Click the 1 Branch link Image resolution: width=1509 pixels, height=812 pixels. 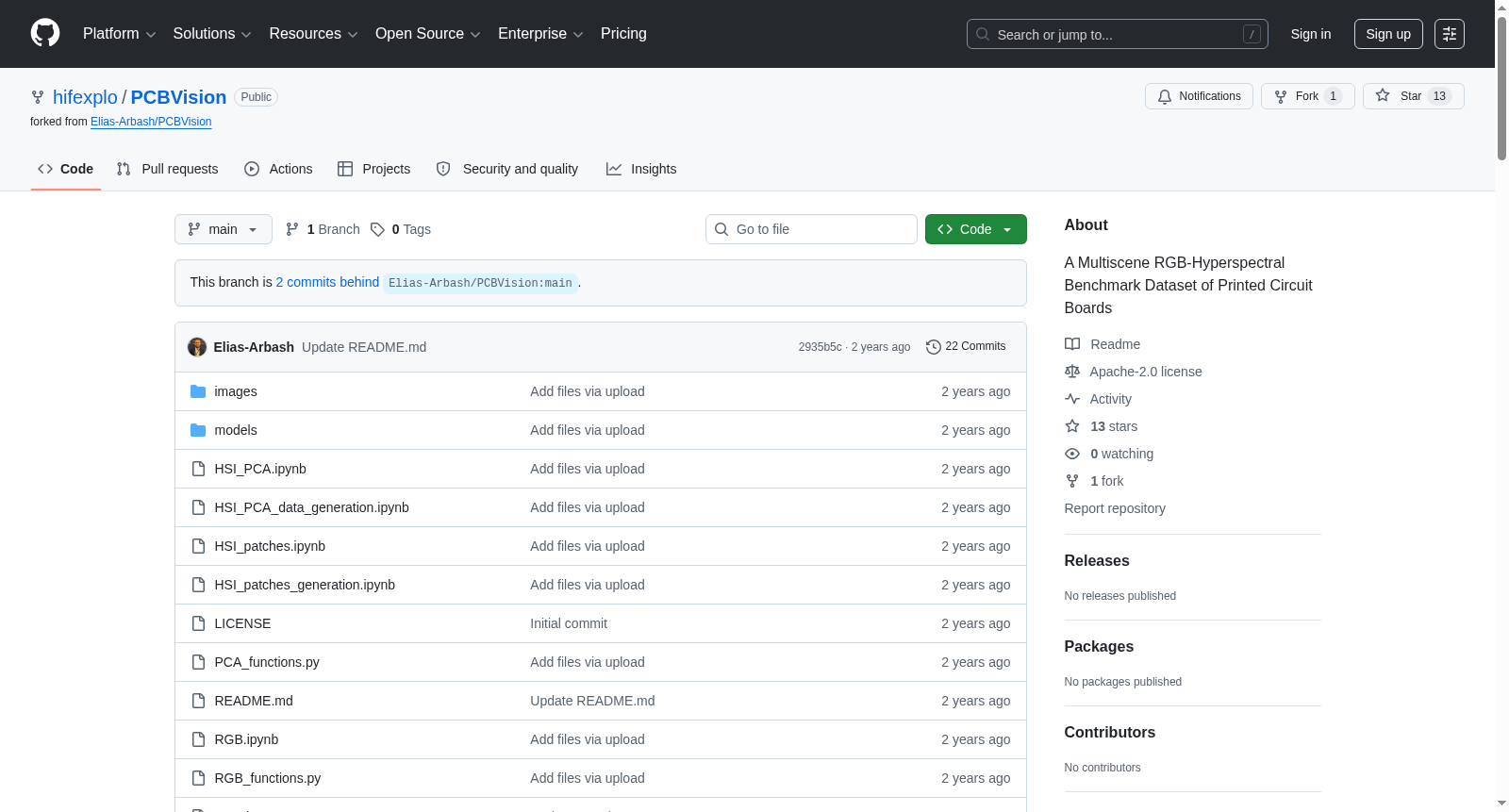pos(323,229)
